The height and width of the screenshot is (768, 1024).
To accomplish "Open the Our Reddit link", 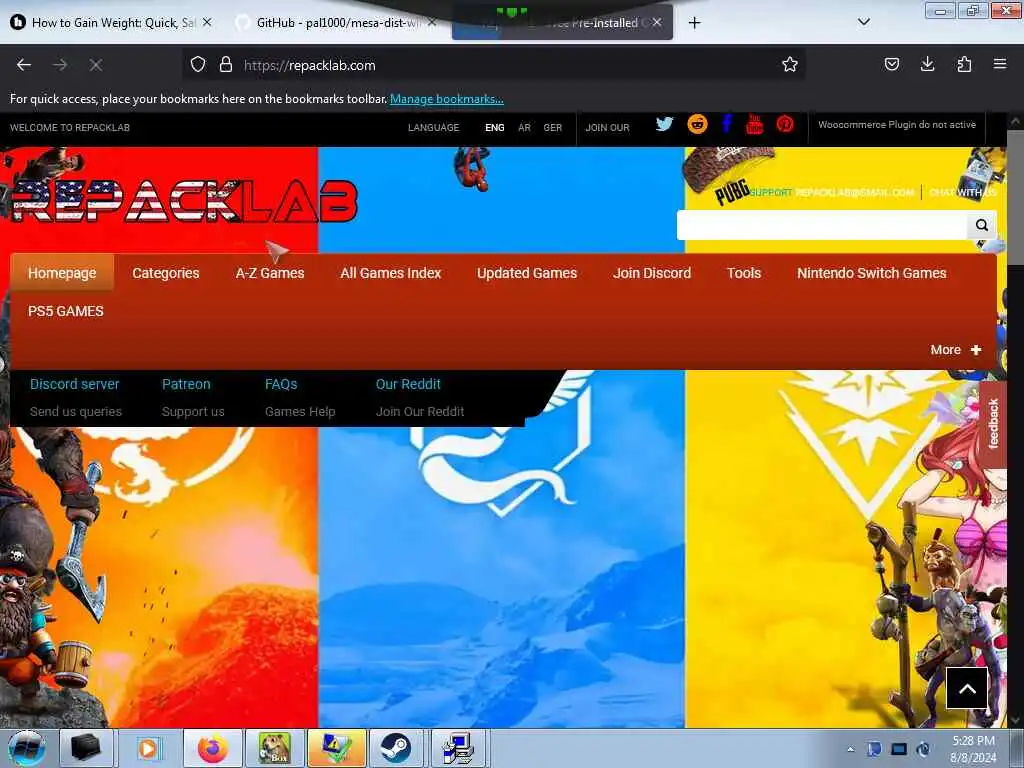I will point(408,384).
